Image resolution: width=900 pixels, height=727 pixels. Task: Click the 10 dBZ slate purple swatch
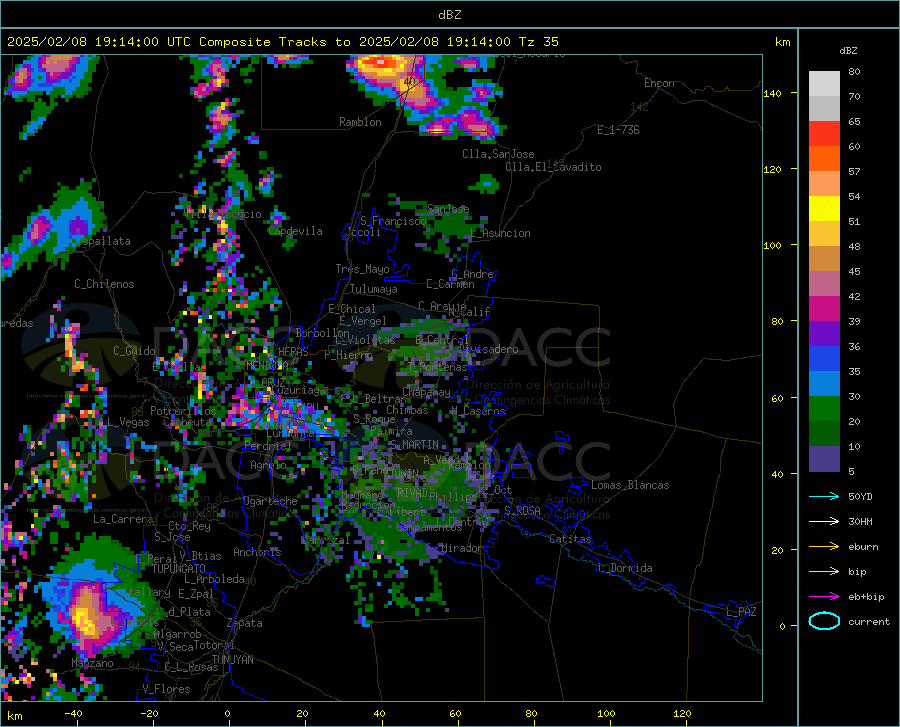click(824, 459)
